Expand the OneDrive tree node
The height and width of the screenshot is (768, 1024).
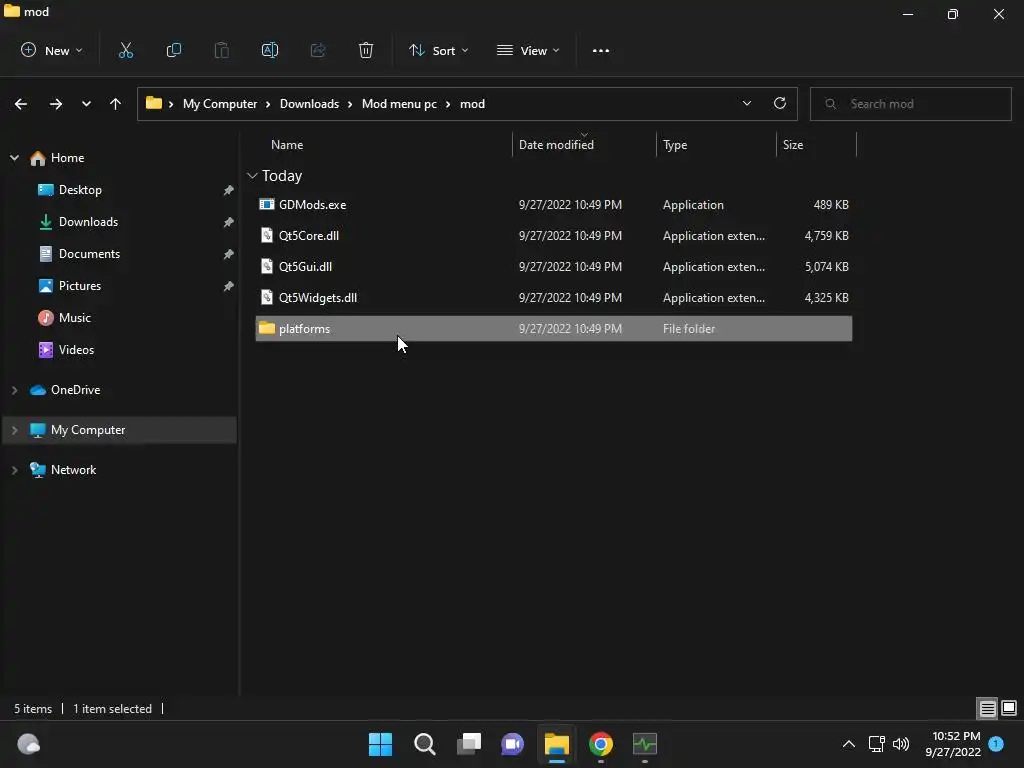(14, 390)
